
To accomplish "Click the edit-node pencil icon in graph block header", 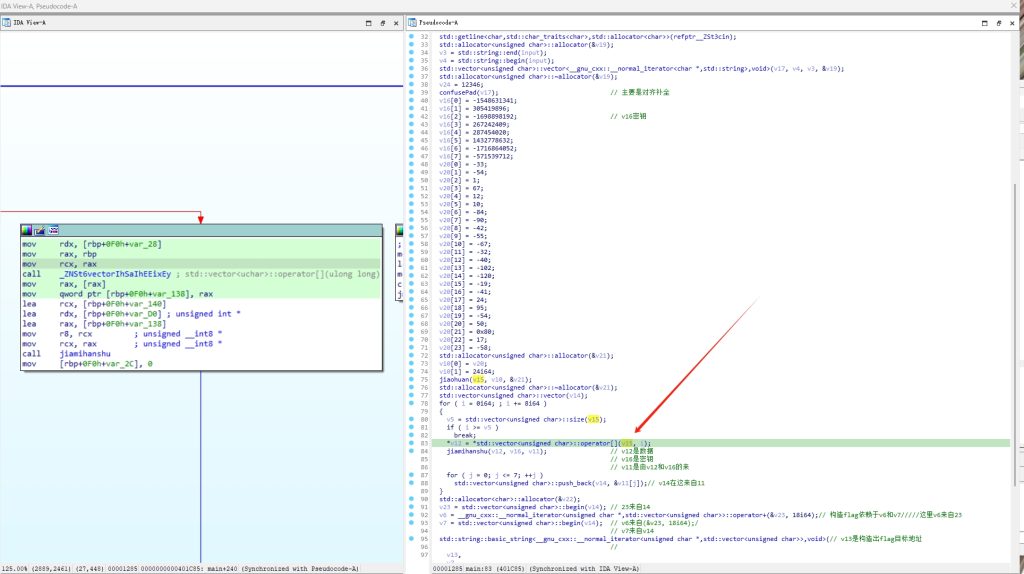I will pos(40,230).
